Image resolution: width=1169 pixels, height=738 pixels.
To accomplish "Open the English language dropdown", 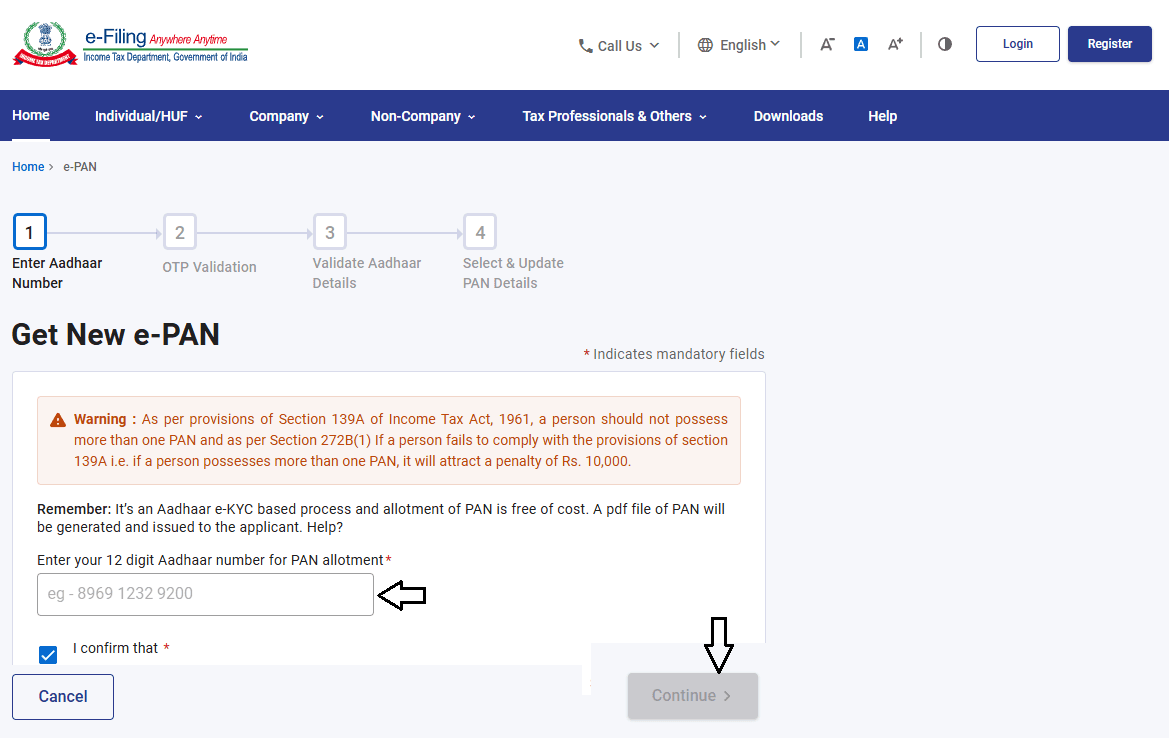I will (x=740, y=44).
